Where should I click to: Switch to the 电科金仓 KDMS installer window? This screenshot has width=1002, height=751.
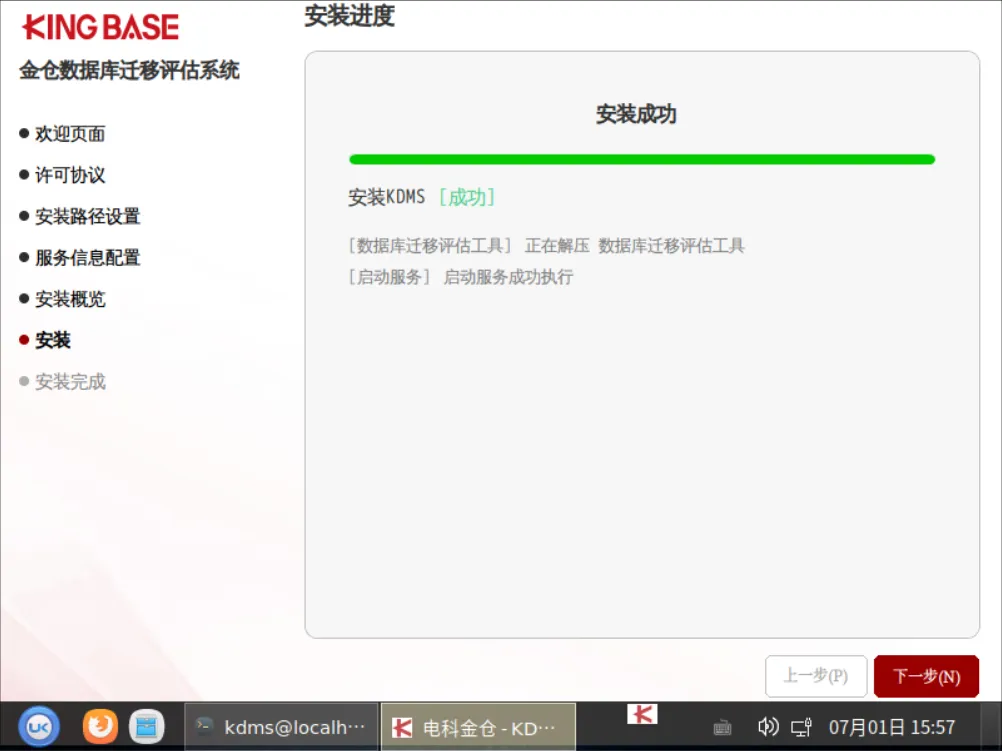coord(478,727)
